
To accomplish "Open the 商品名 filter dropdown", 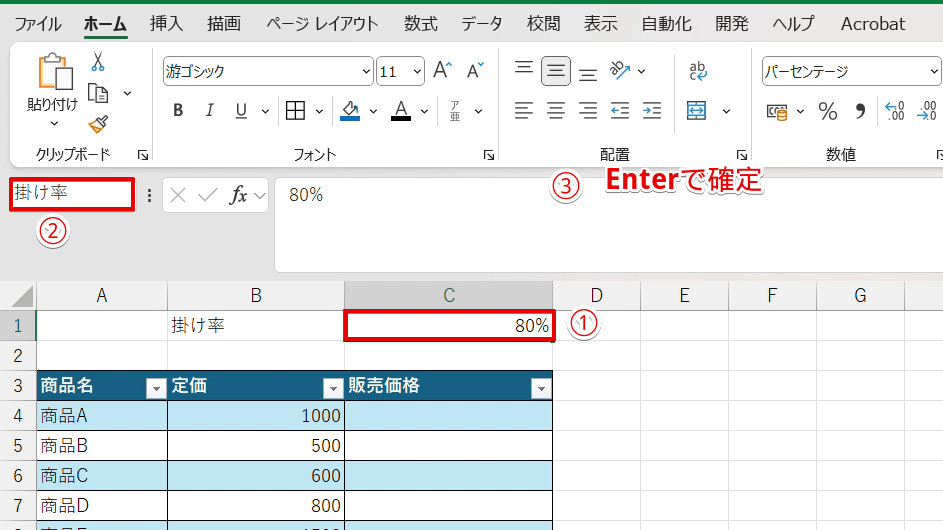I will (x=156, y=389).
